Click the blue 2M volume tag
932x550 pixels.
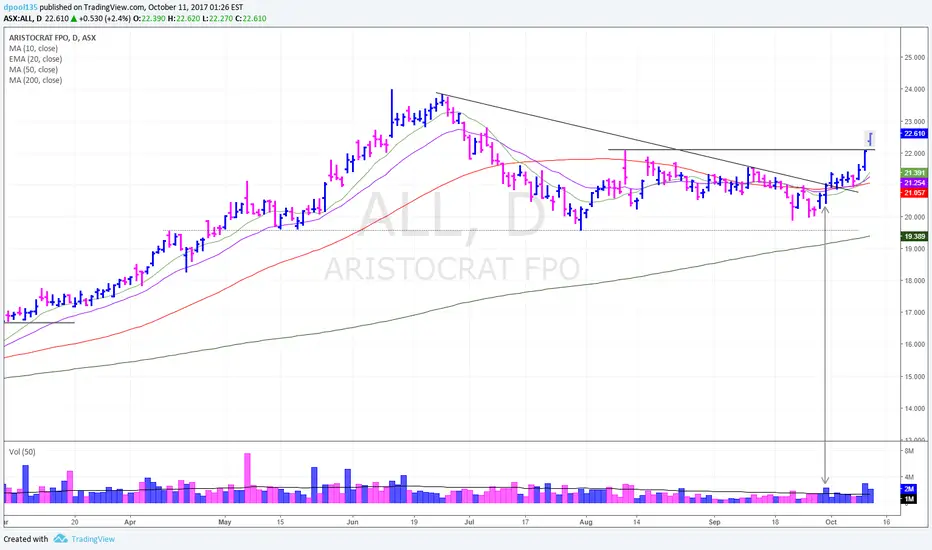[909, 489]
